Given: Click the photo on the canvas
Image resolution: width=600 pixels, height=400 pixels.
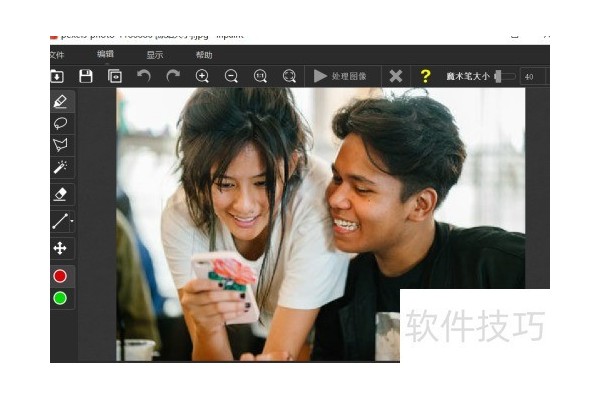Looking at the screenshot, I should pos(320,224).
